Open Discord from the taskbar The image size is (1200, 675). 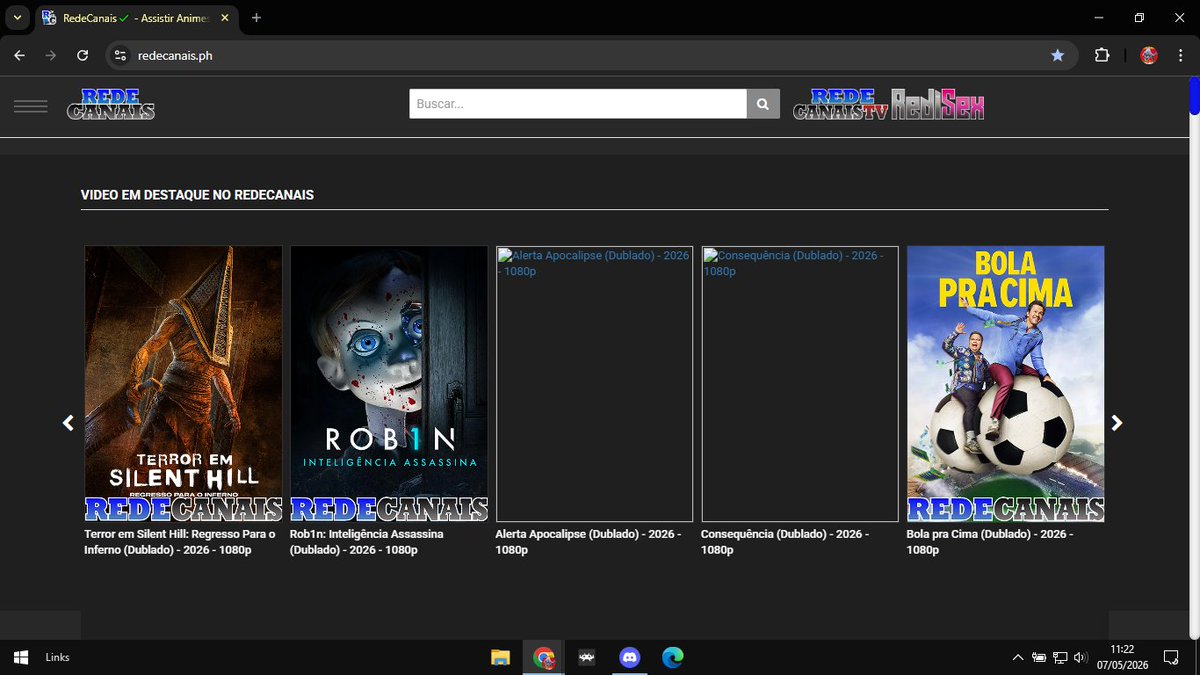[630, 657]
